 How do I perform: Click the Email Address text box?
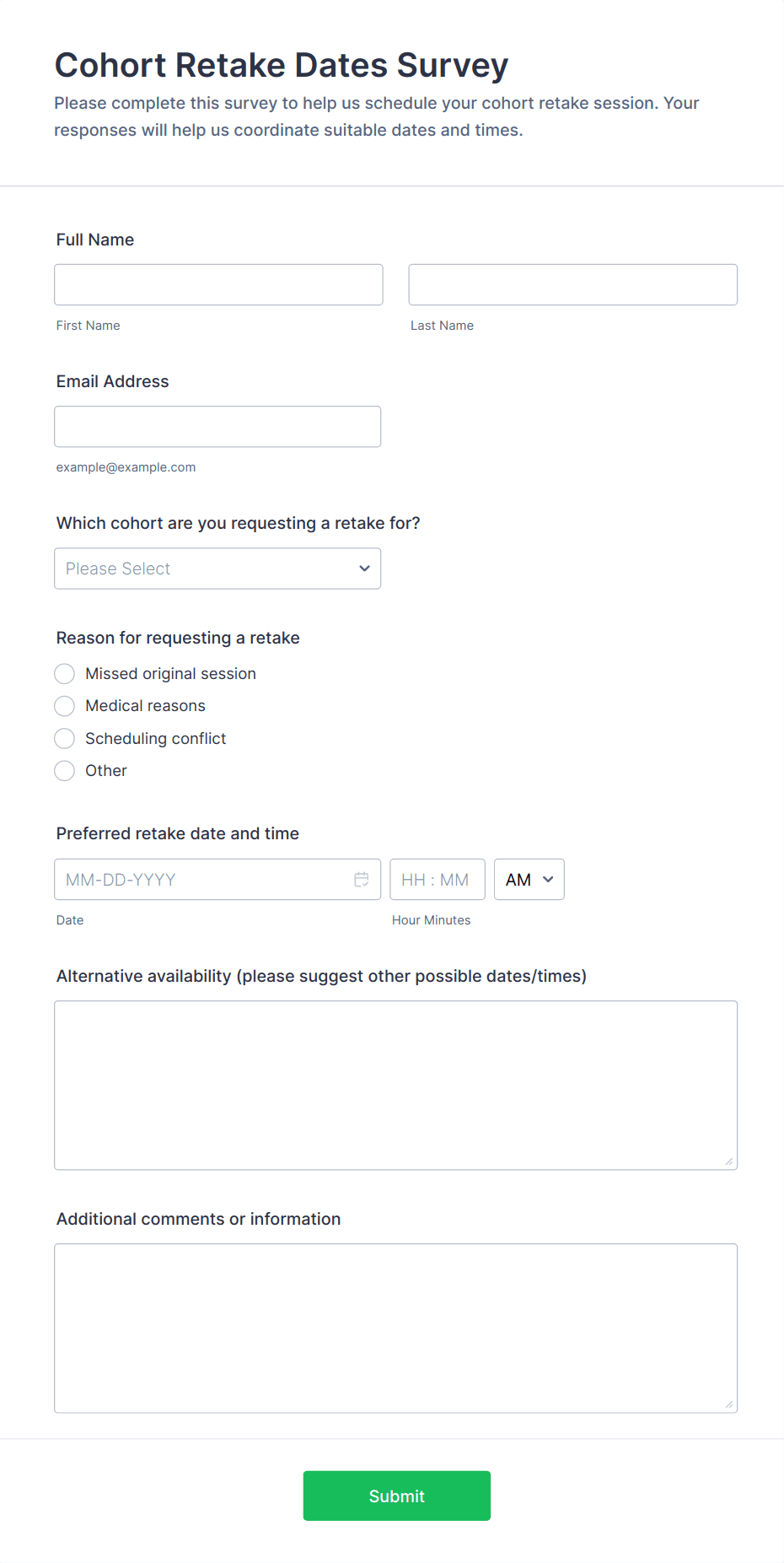coord(217,427)
